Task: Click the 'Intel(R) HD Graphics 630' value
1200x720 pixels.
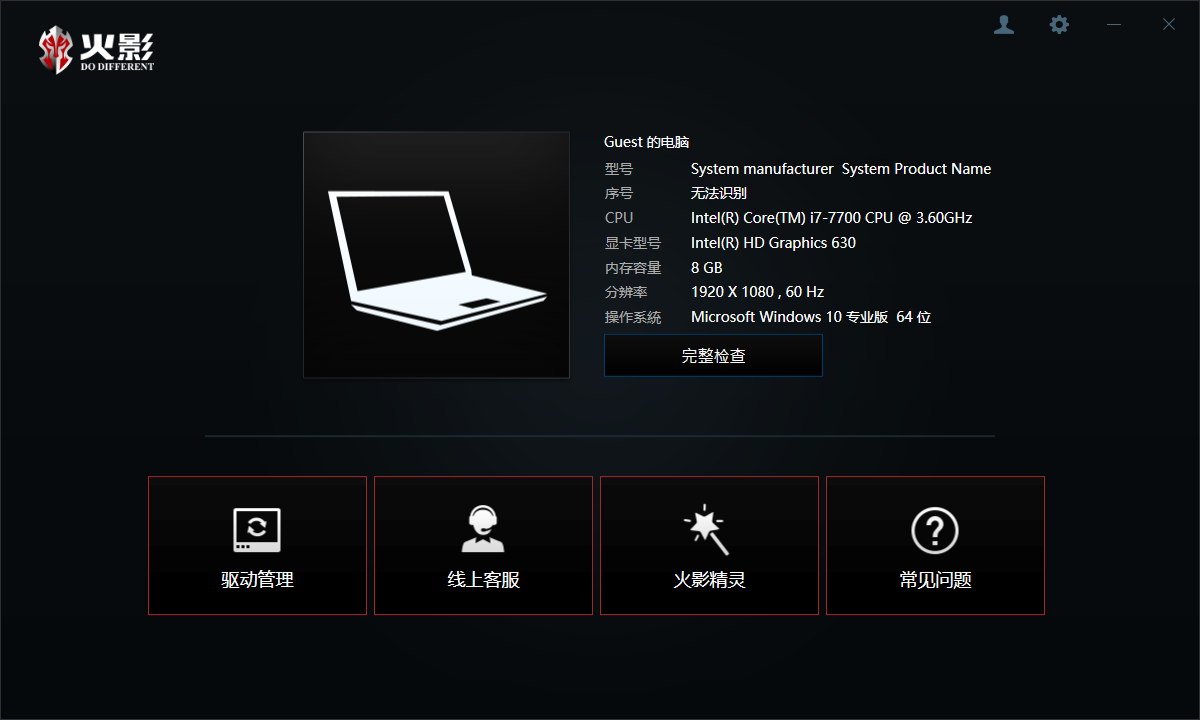Action: (x=773, y=243)
